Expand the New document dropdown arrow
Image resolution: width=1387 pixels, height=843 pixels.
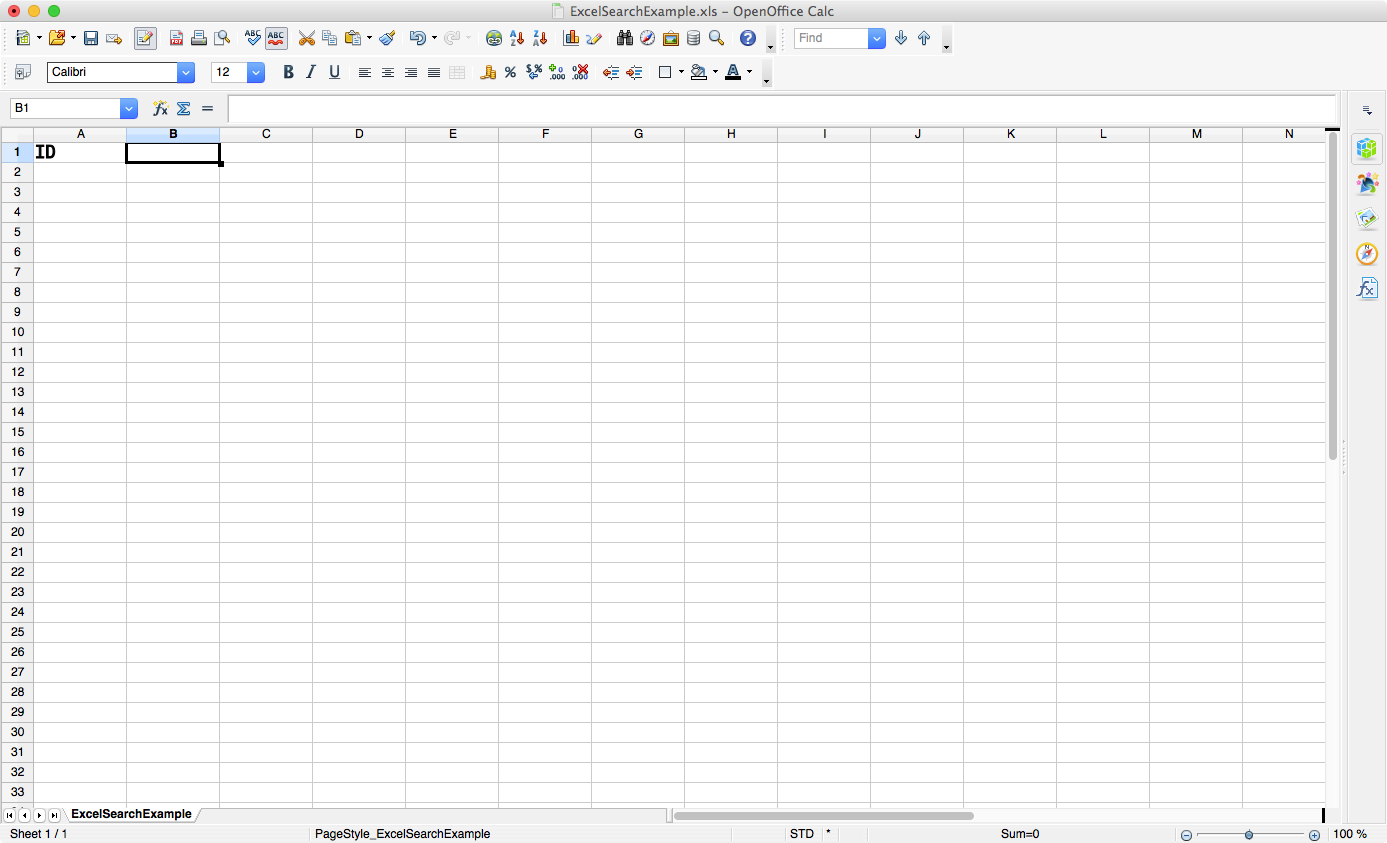[39, 38]
